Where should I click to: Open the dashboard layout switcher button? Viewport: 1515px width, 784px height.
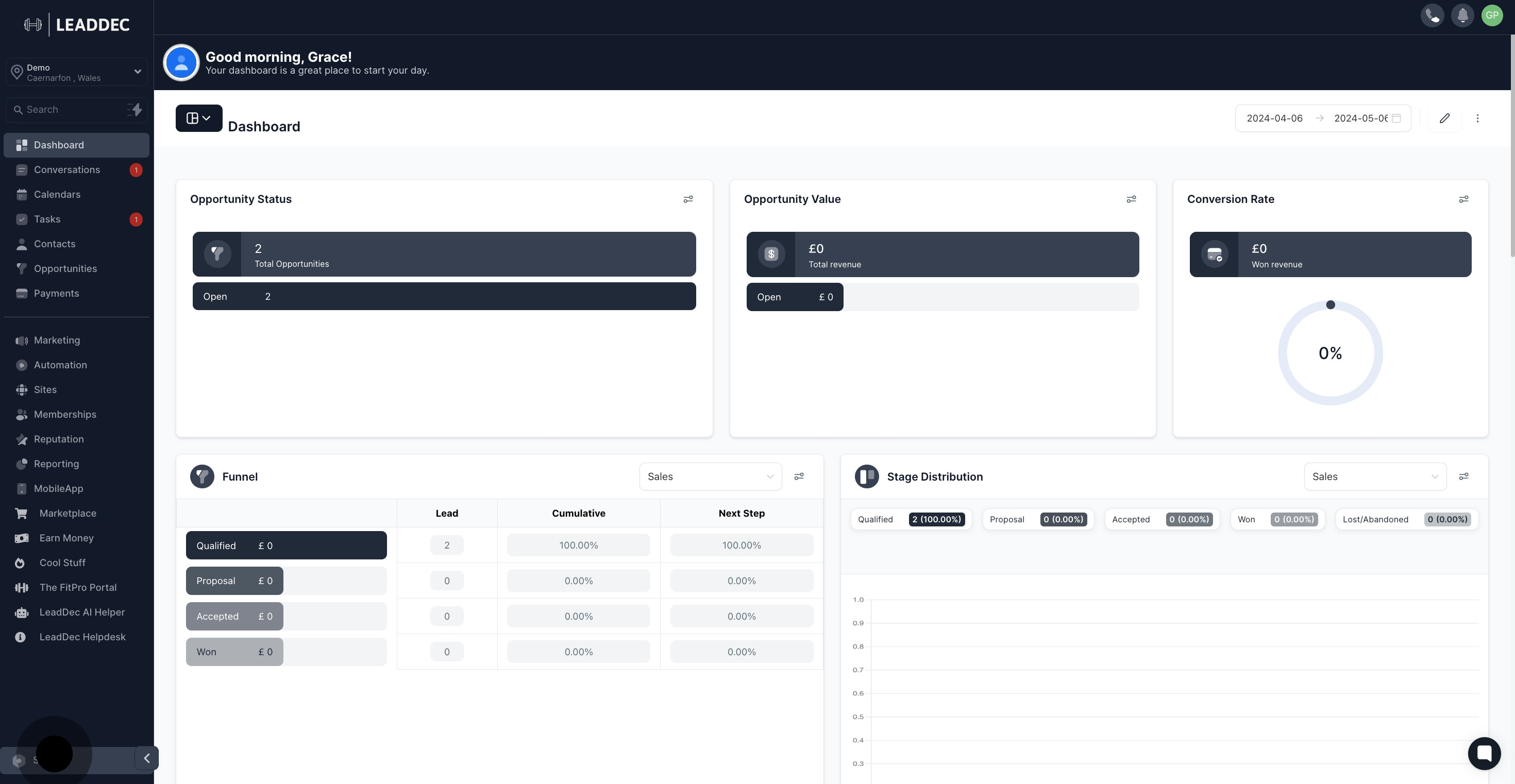pos(198,118)
